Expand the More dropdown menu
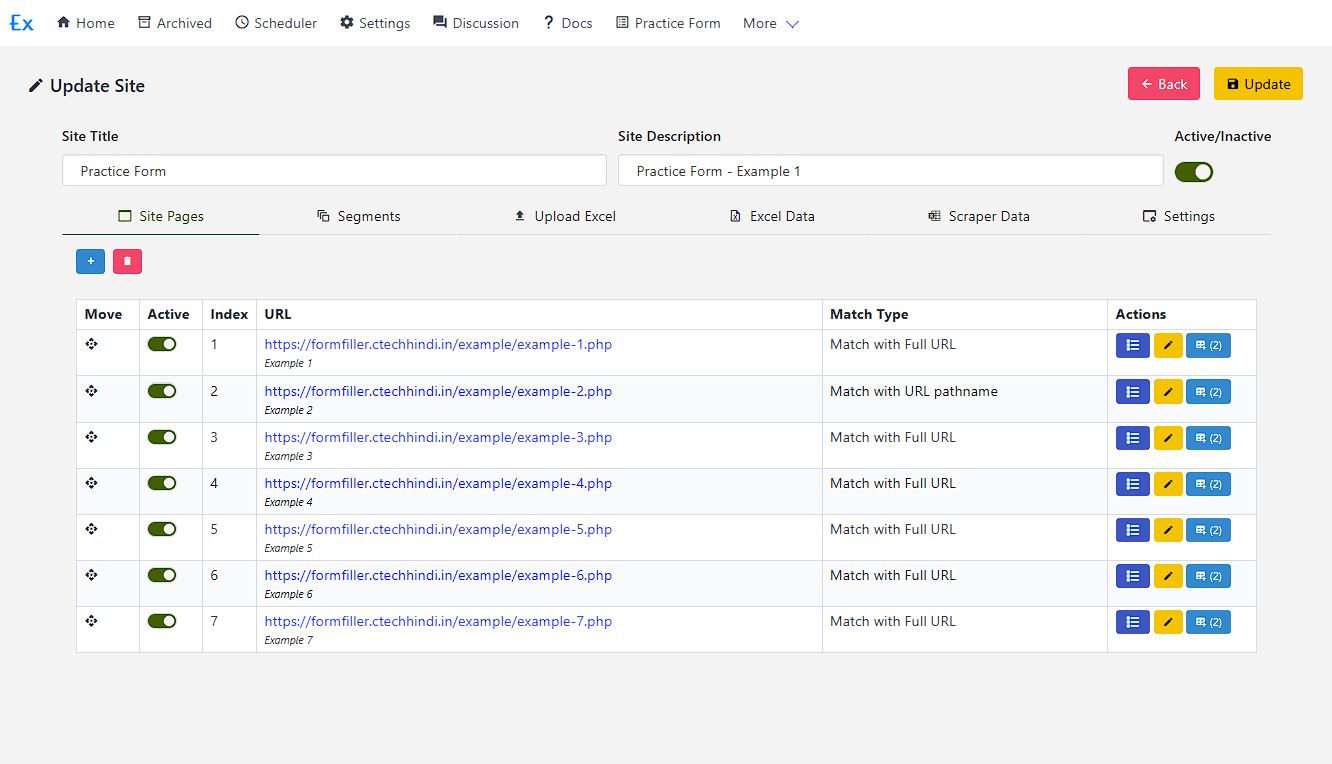Viewport: 1332px width, 764px height. click(770, 23)
